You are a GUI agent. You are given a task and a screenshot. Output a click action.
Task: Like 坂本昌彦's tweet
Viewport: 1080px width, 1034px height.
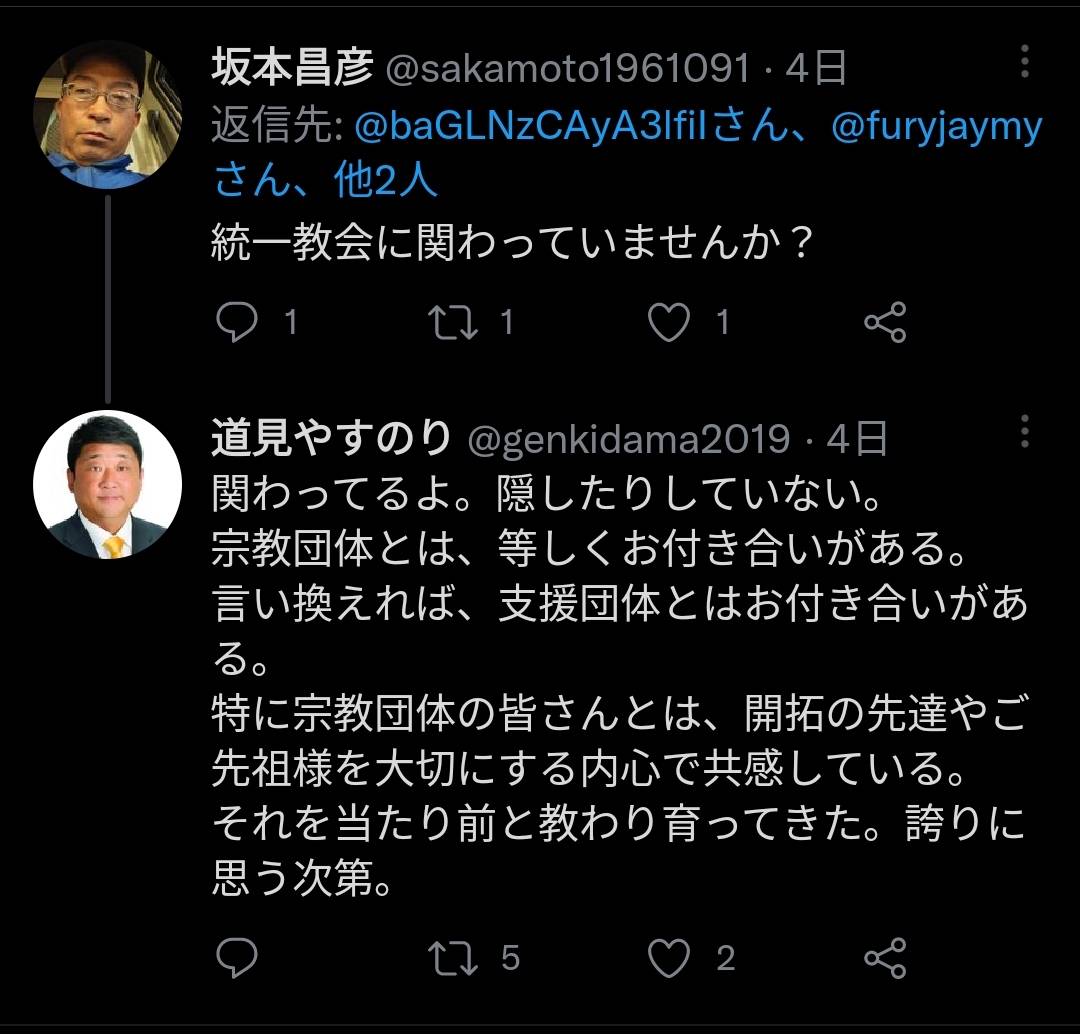tap(669, 322)
